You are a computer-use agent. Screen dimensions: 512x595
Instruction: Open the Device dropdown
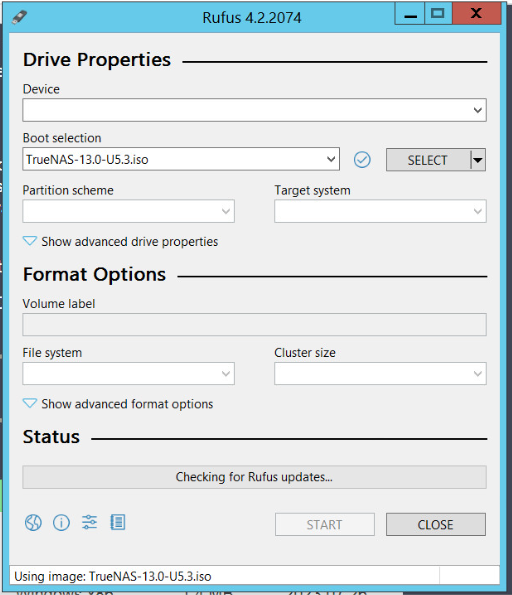(x=254, y=110)
